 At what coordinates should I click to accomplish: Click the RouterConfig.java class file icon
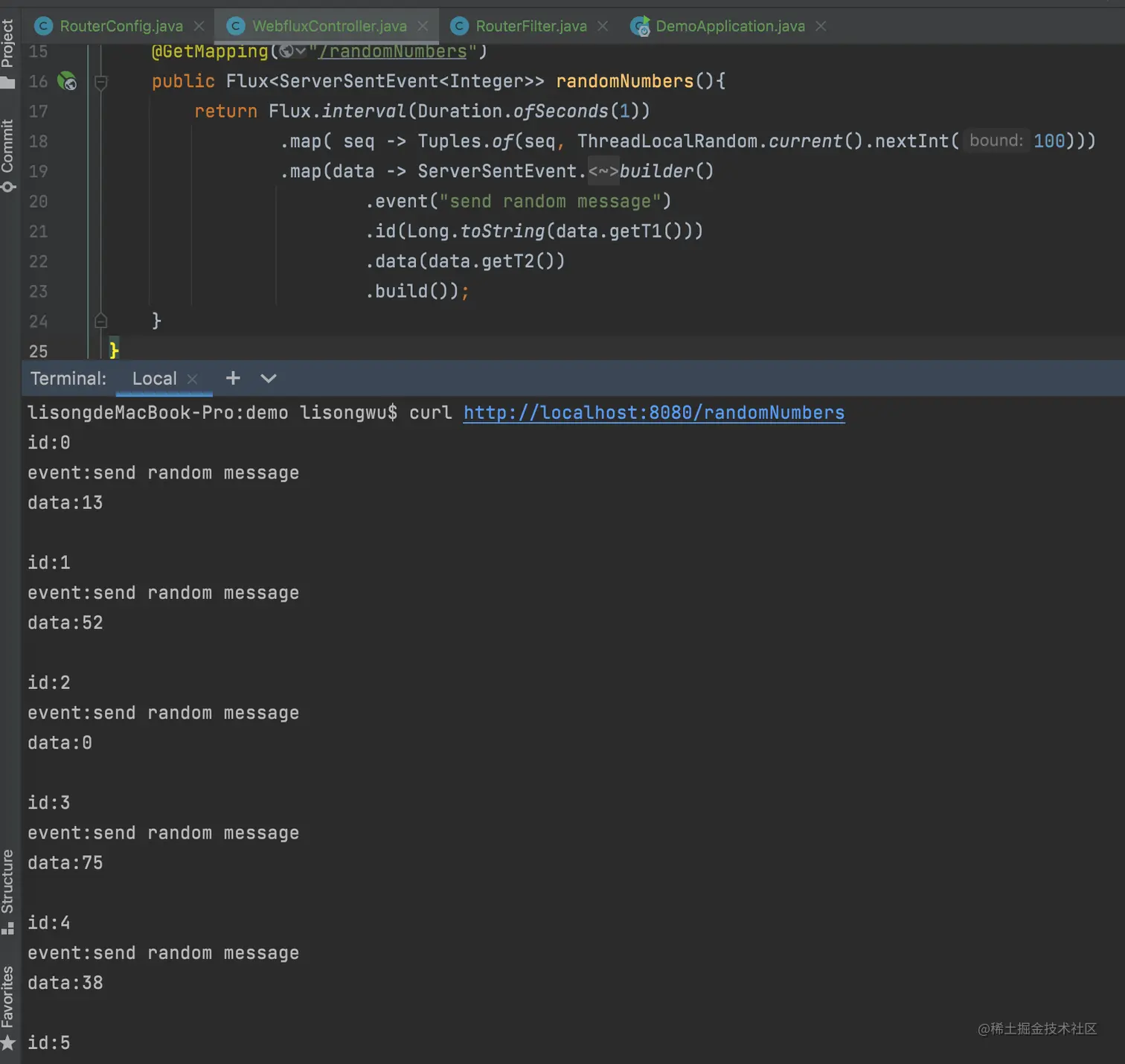[x=44, y=26]
